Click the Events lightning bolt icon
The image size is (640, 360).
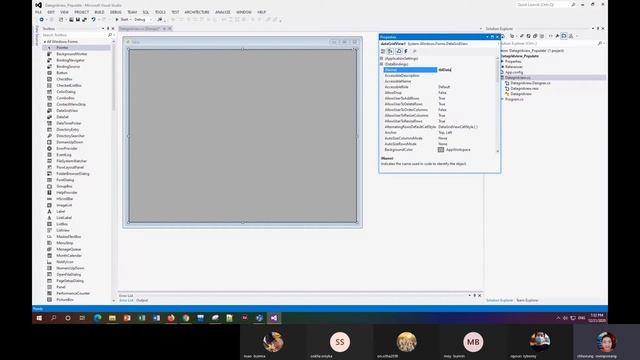tap(406, 51)
